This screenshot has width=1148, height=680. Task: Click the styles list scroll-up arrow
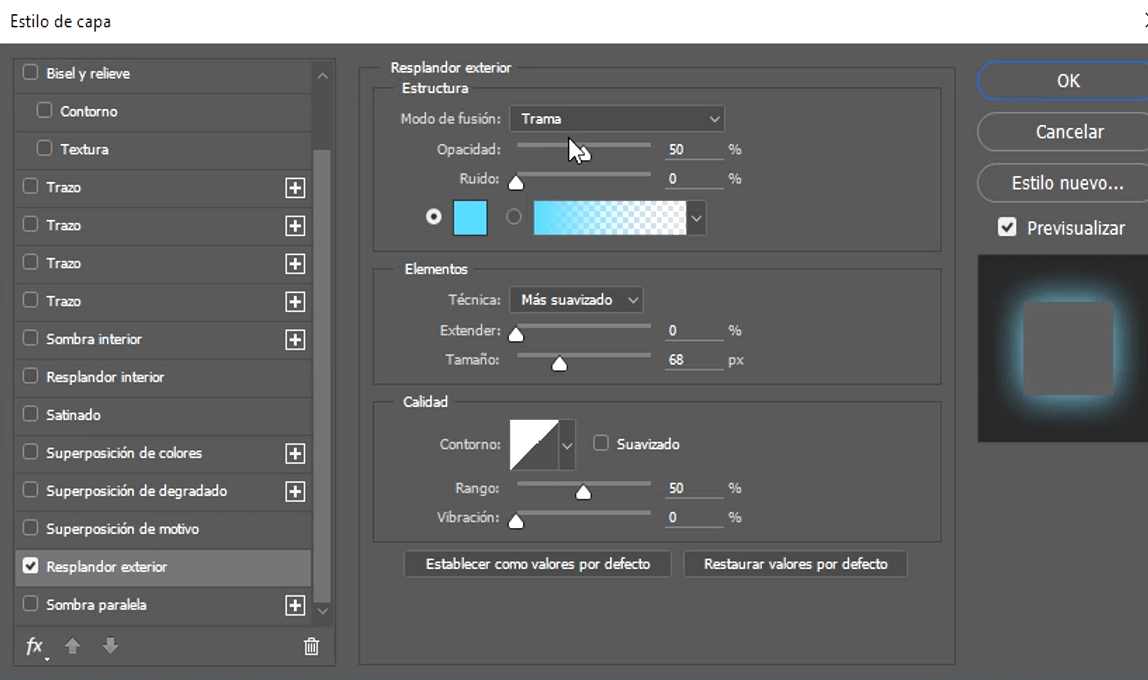click(322, 75)
